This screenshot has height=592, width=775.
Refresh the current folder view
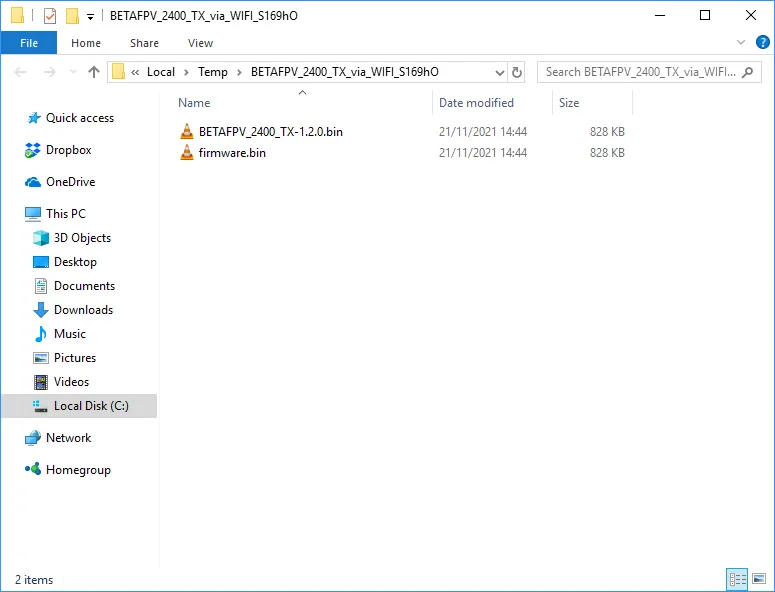(517, 73)
